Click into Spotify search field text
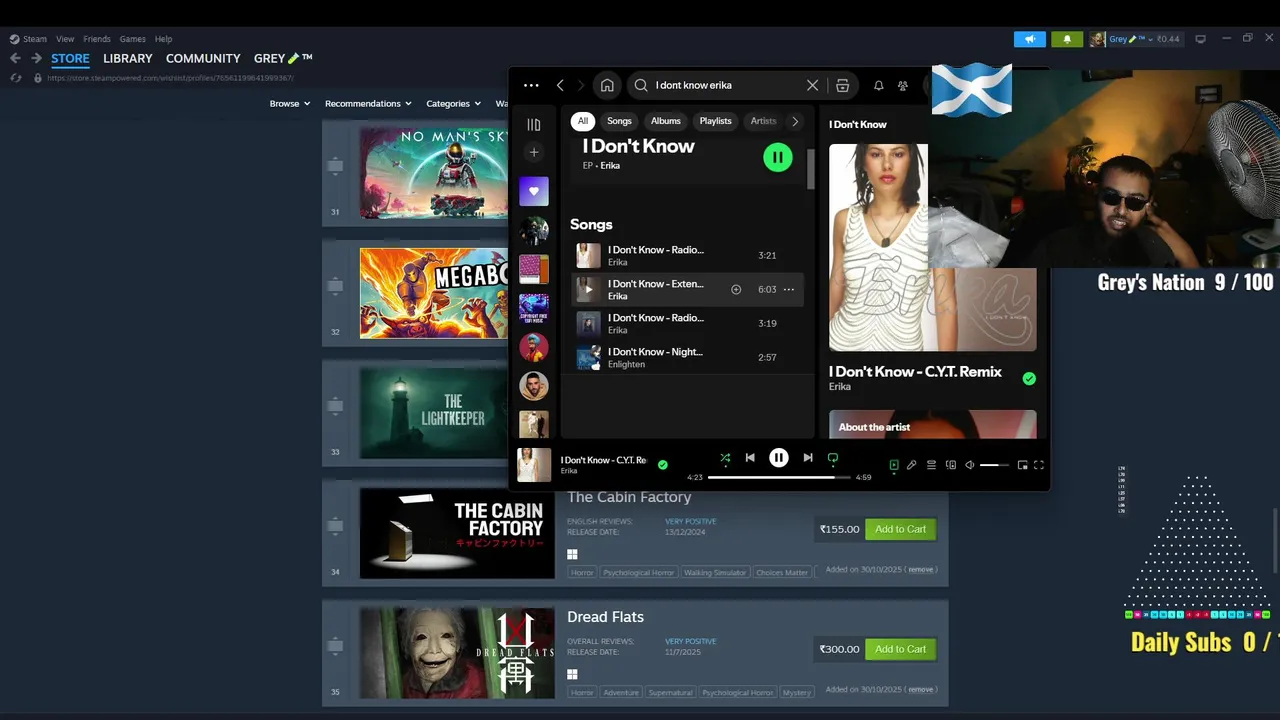 coord(694,85)
